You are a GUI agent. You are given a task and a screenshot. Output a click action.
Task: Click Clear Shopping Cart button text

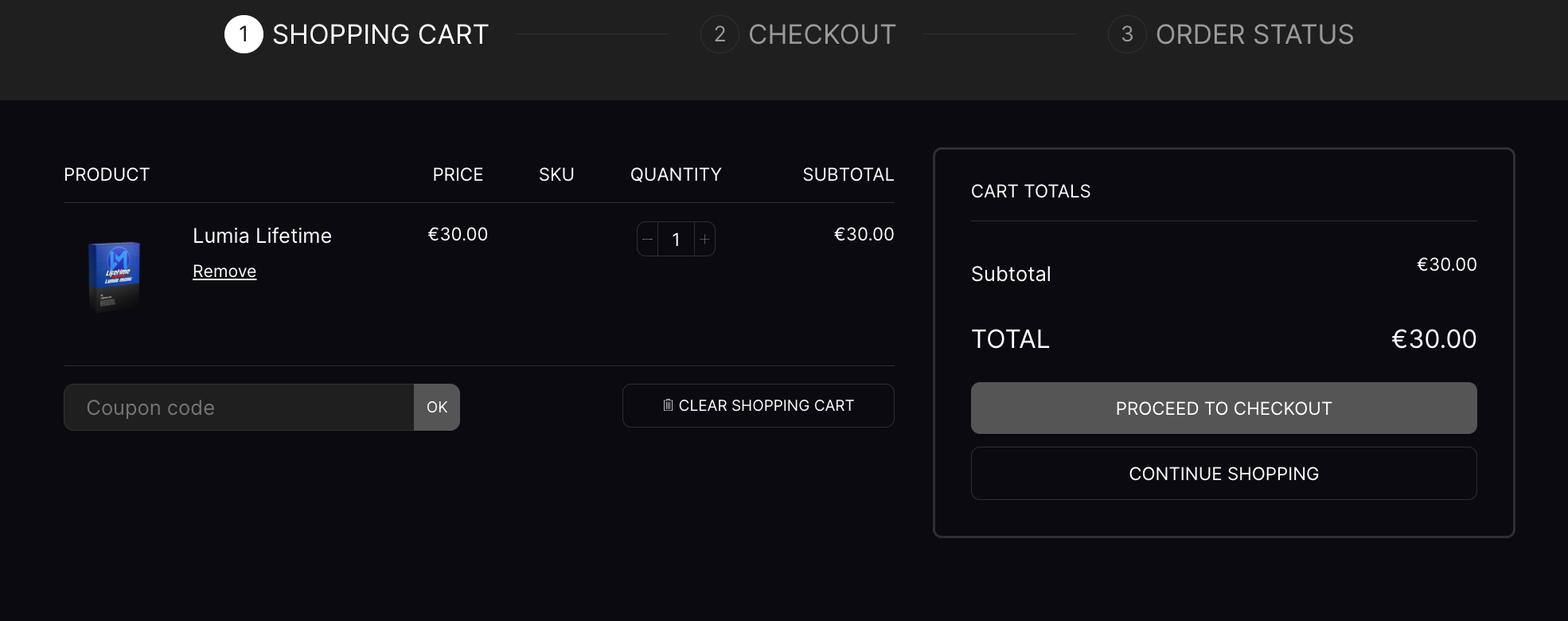[766, 405]
